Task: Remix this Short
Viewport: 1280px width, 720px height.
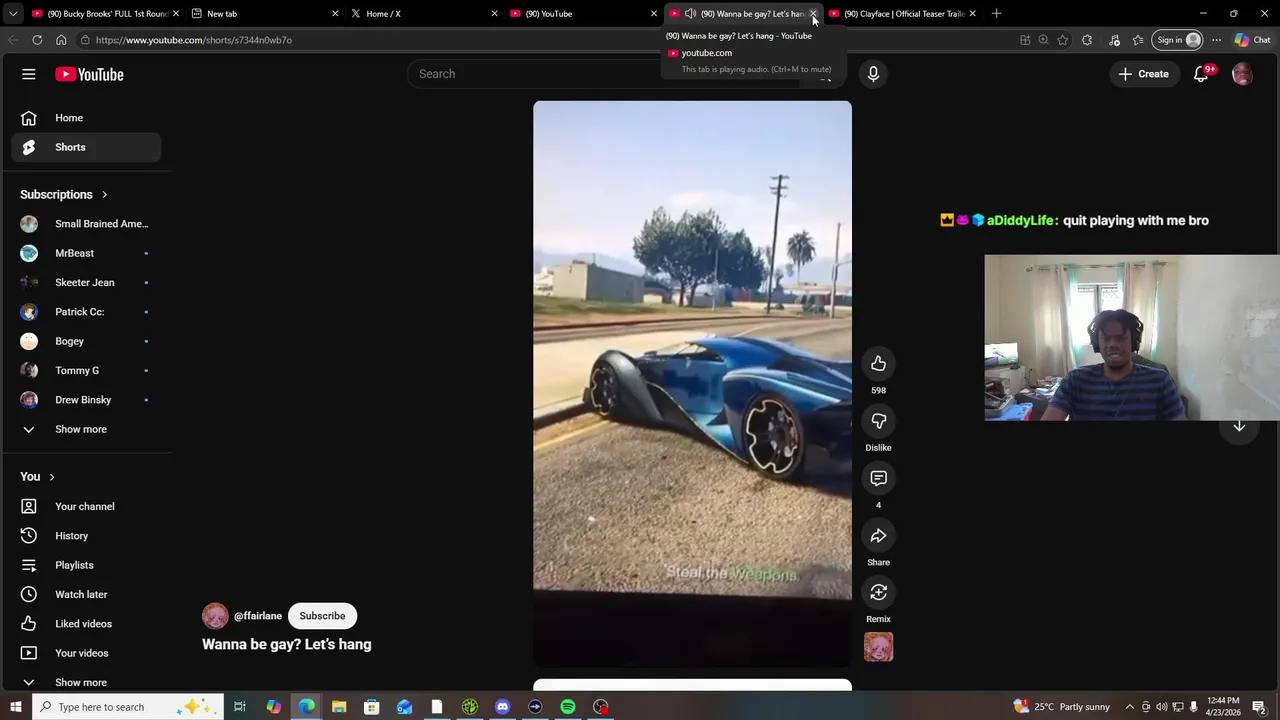Action: (878, 593)
